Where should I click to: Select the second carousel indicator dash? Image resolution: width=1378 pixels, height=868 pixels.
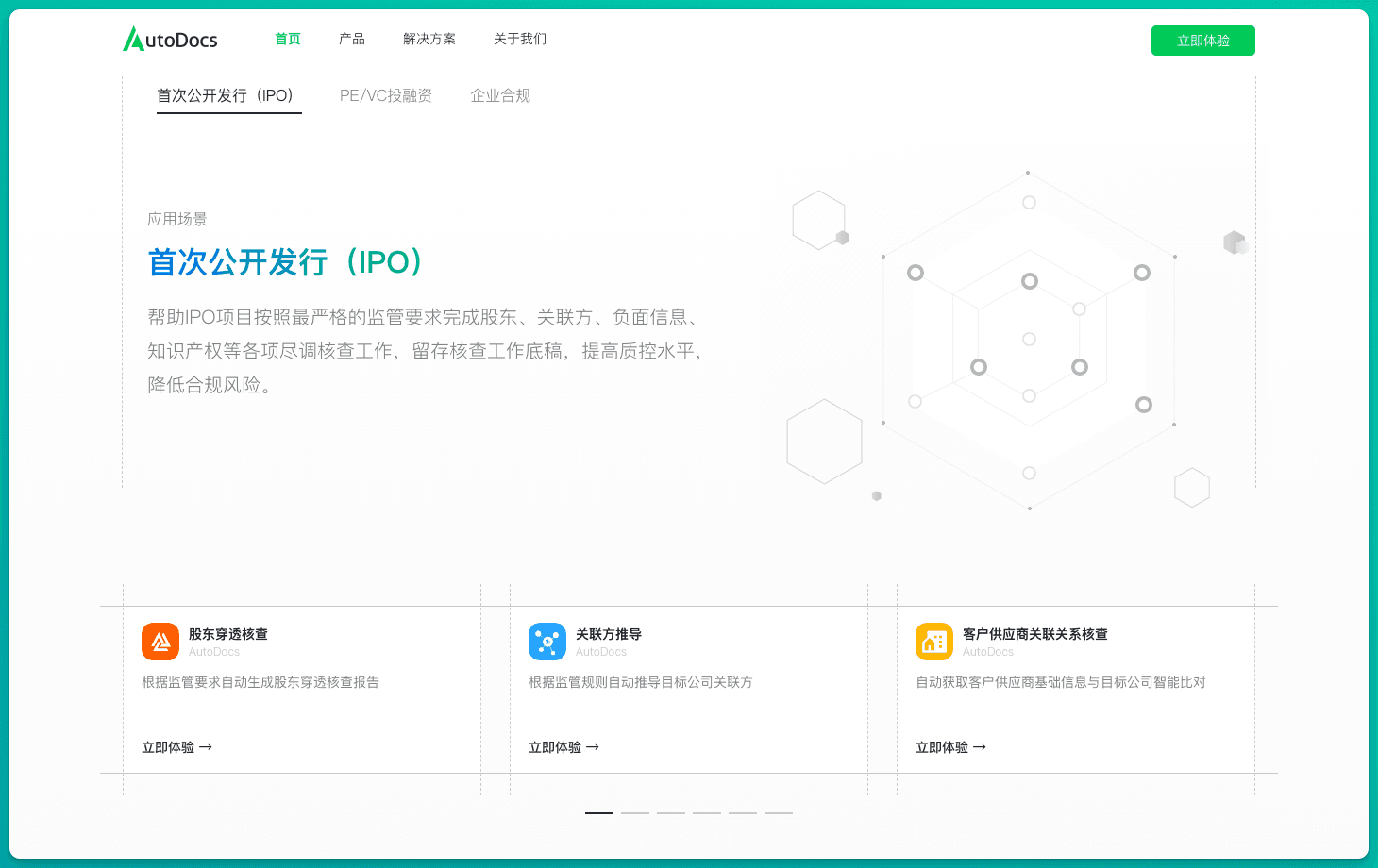[x=635, y=812]
